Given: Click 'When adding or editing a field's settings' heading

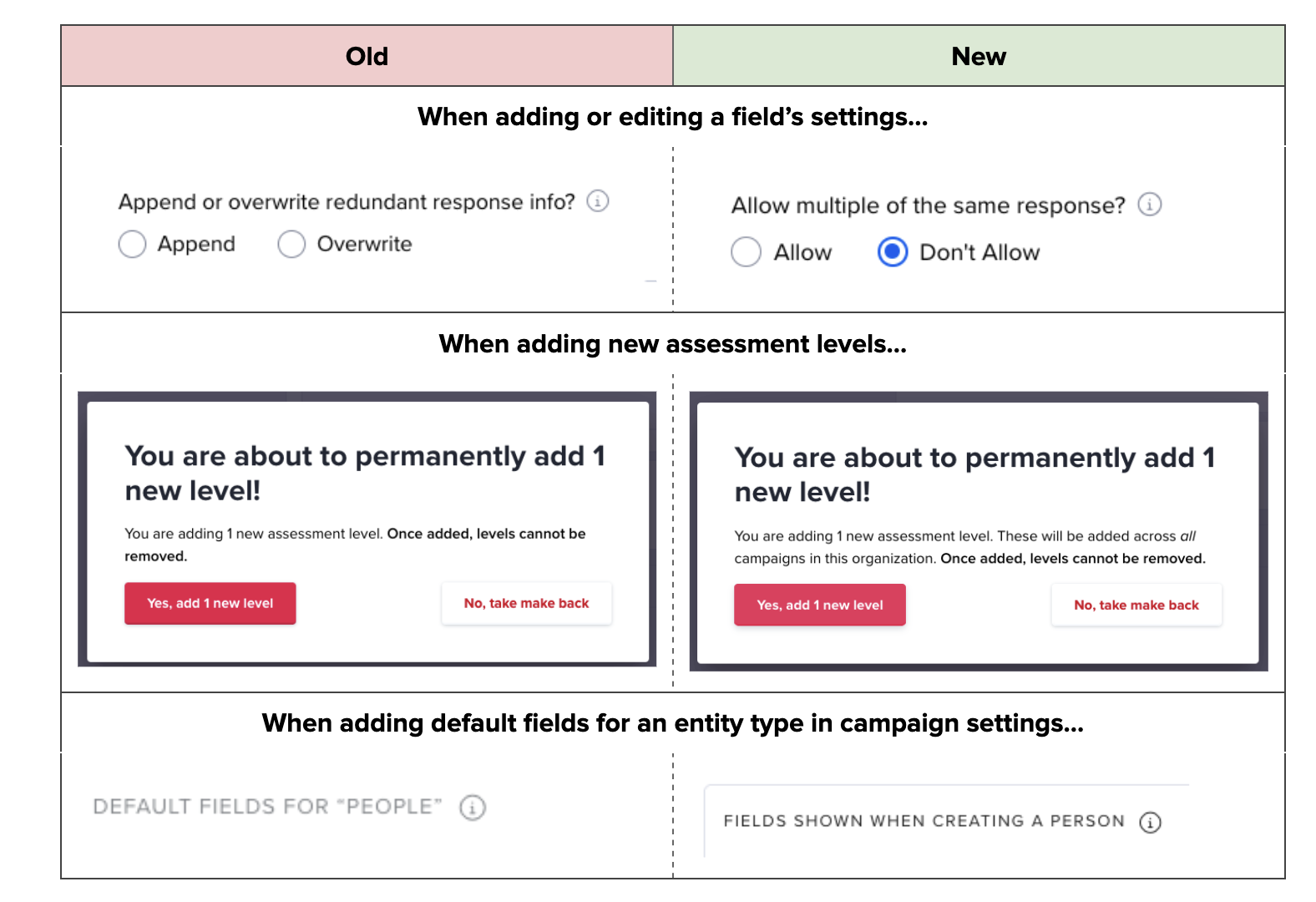Looking at the screenshot, I should pos(673,117).
